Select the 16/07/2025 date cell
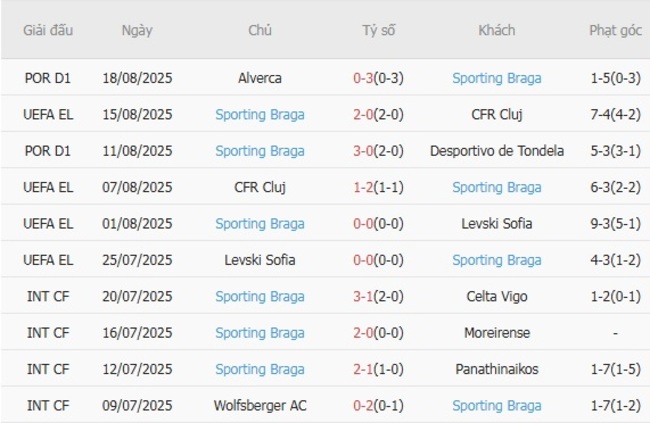 [x=137, y=332]
